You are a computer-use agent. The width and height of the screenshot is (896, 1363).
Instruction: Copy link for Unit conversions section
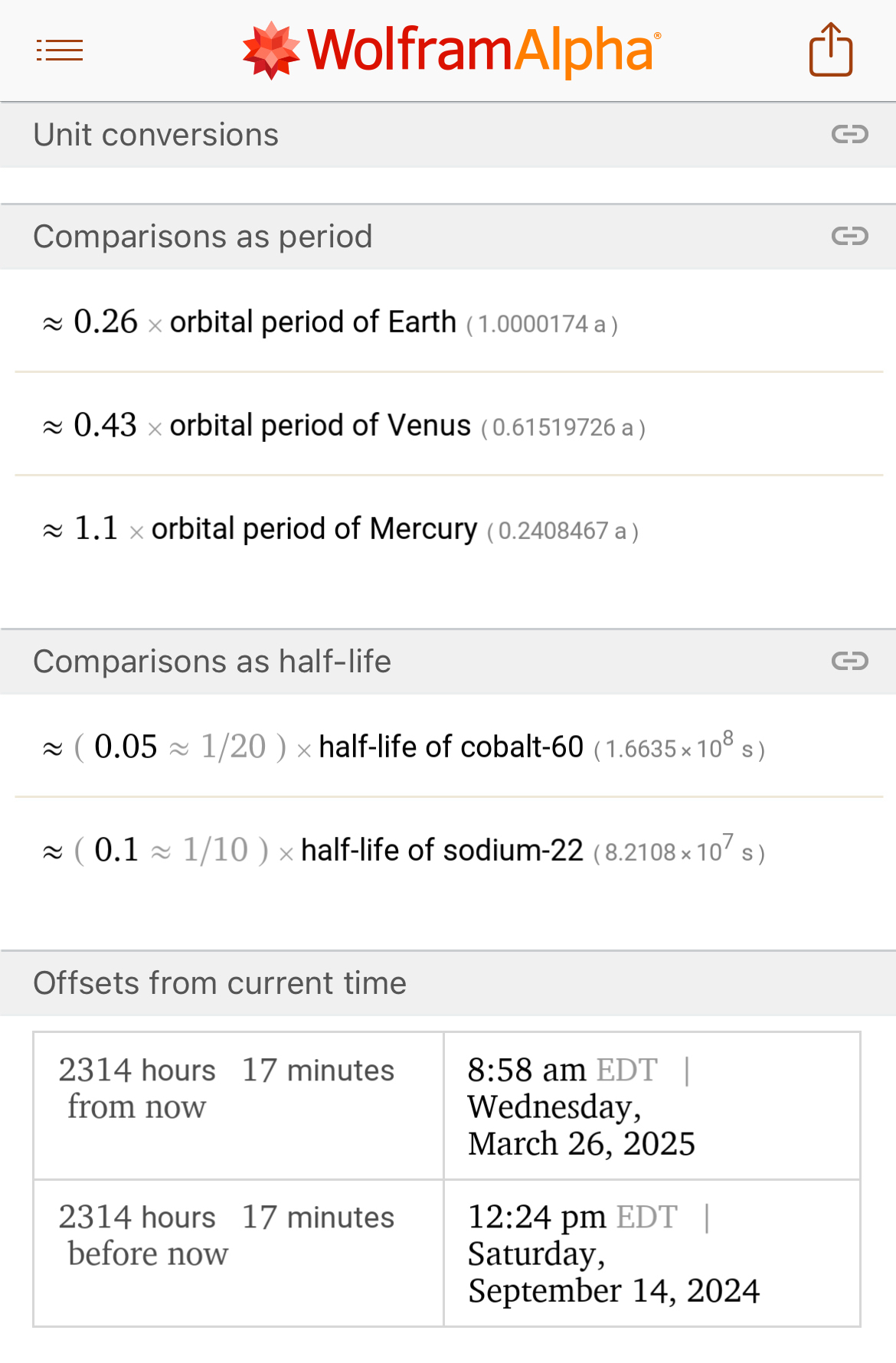click(849, 135)
